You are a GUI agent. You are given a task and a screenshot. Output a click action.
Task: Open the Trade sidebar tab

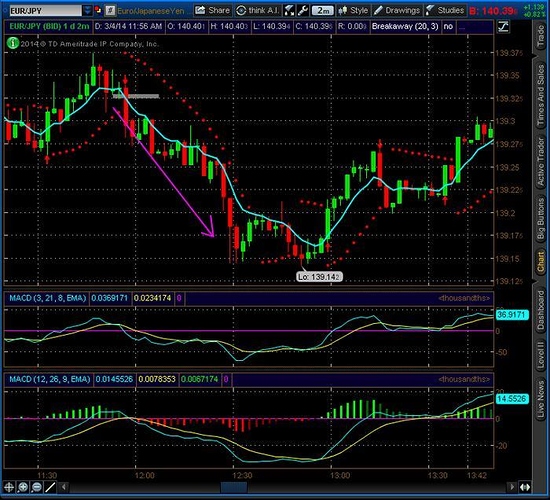[541, 36]
